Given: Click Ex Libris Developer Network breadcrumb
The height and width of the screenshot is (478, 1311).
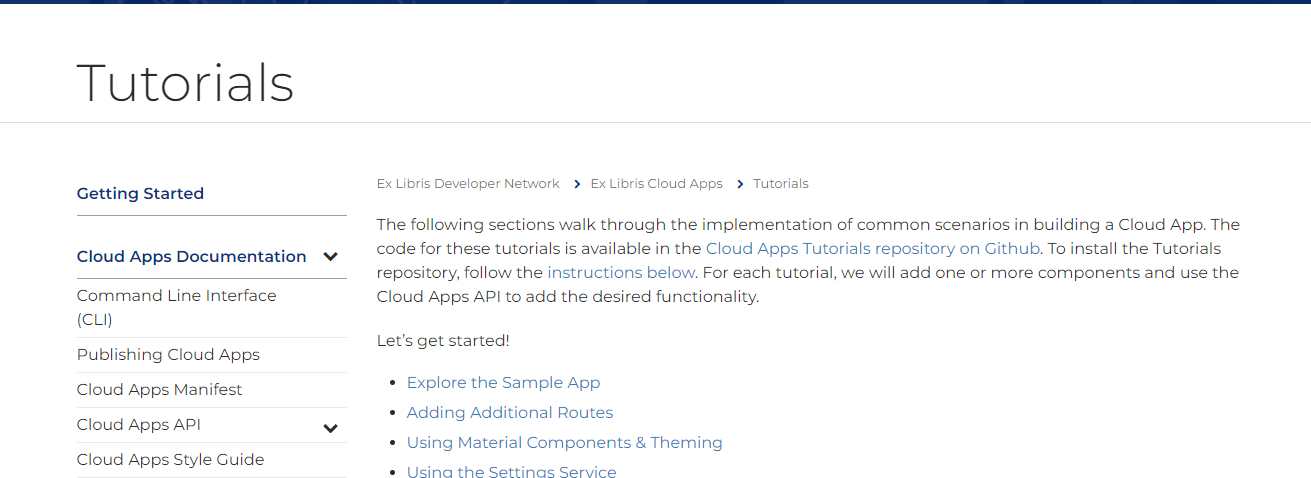Looking at the screenshot, I should click(468, 184).
